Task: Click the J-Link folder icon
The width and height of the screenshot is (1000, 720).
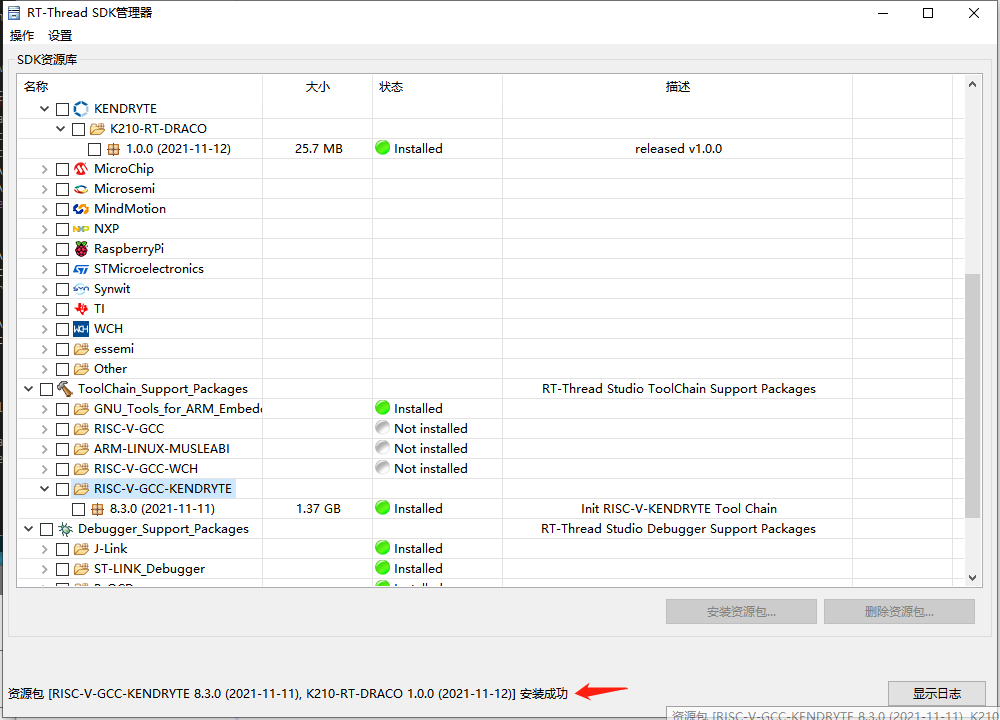Action: [81, 548]
